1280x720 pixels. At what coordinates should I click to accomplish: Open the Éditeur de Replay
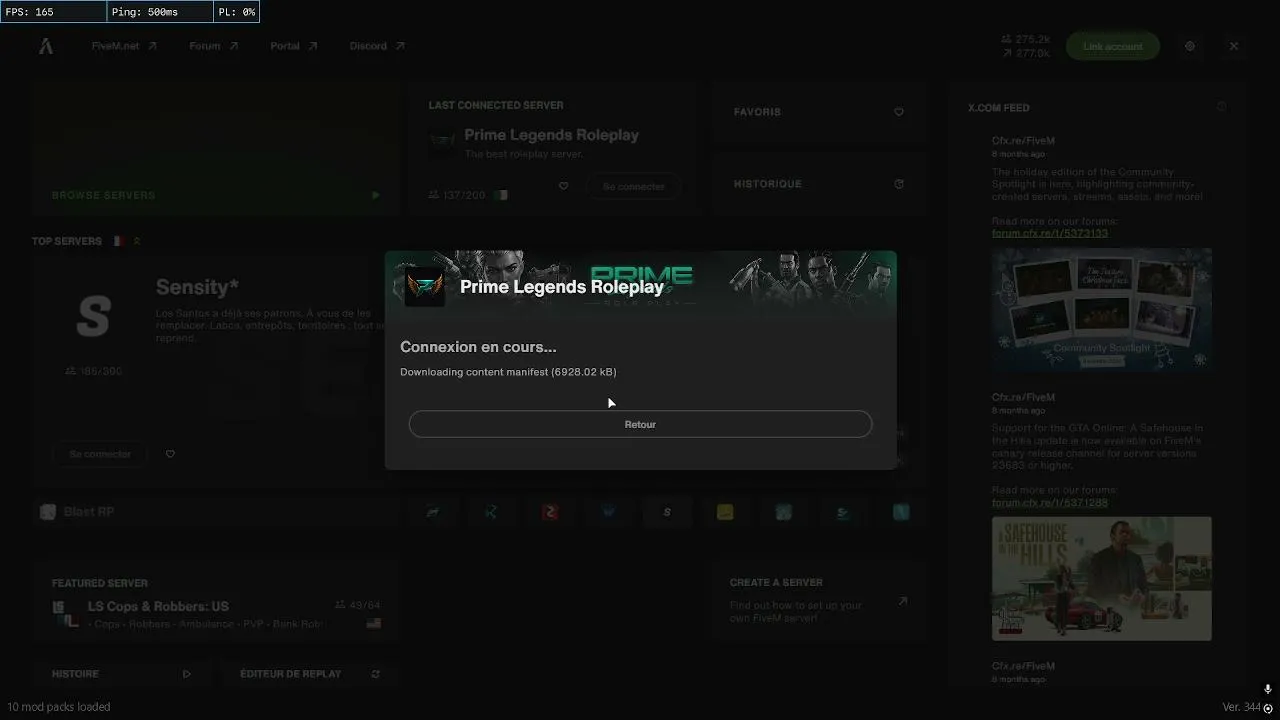pos(311,674)
